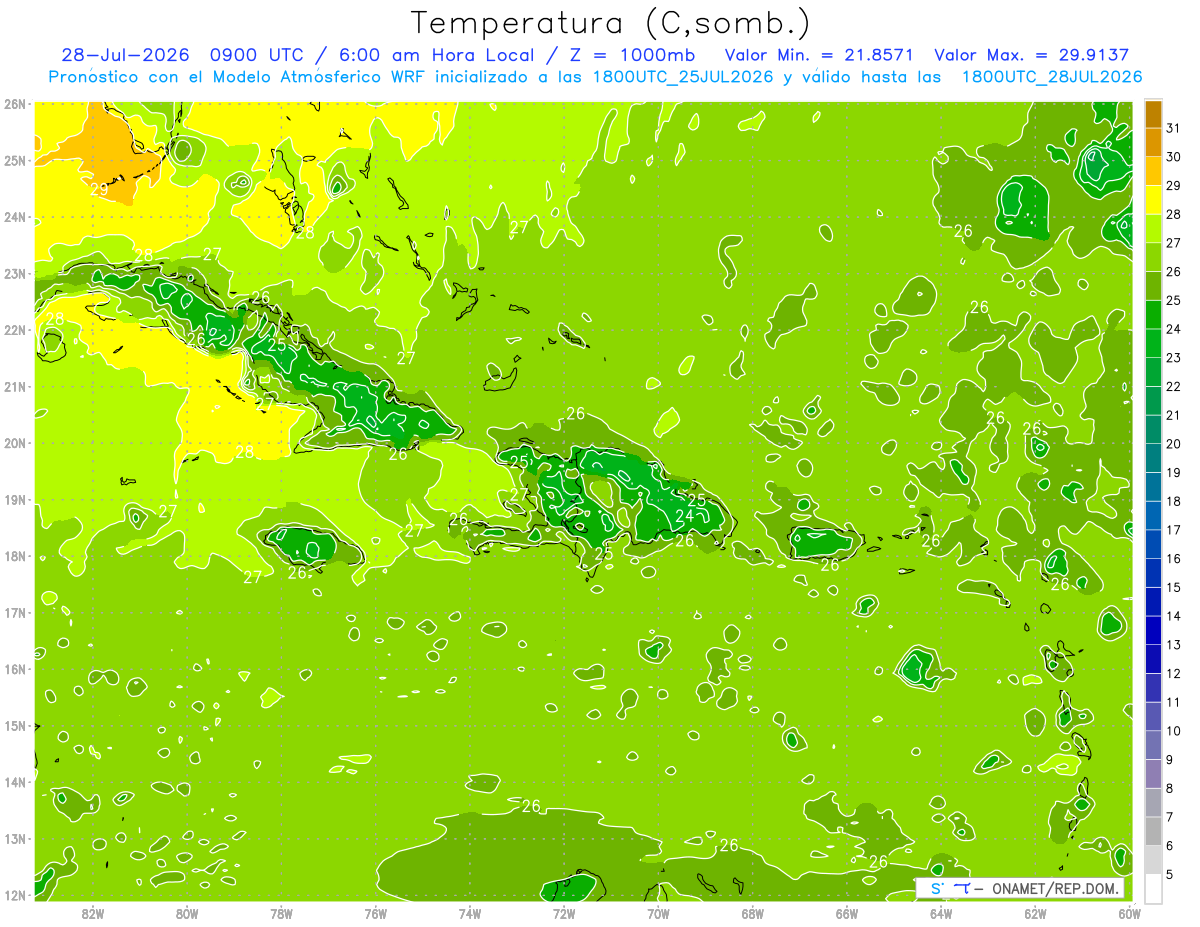
Task: Click the '25N' latitude axis label
Action: pos(14,161)
